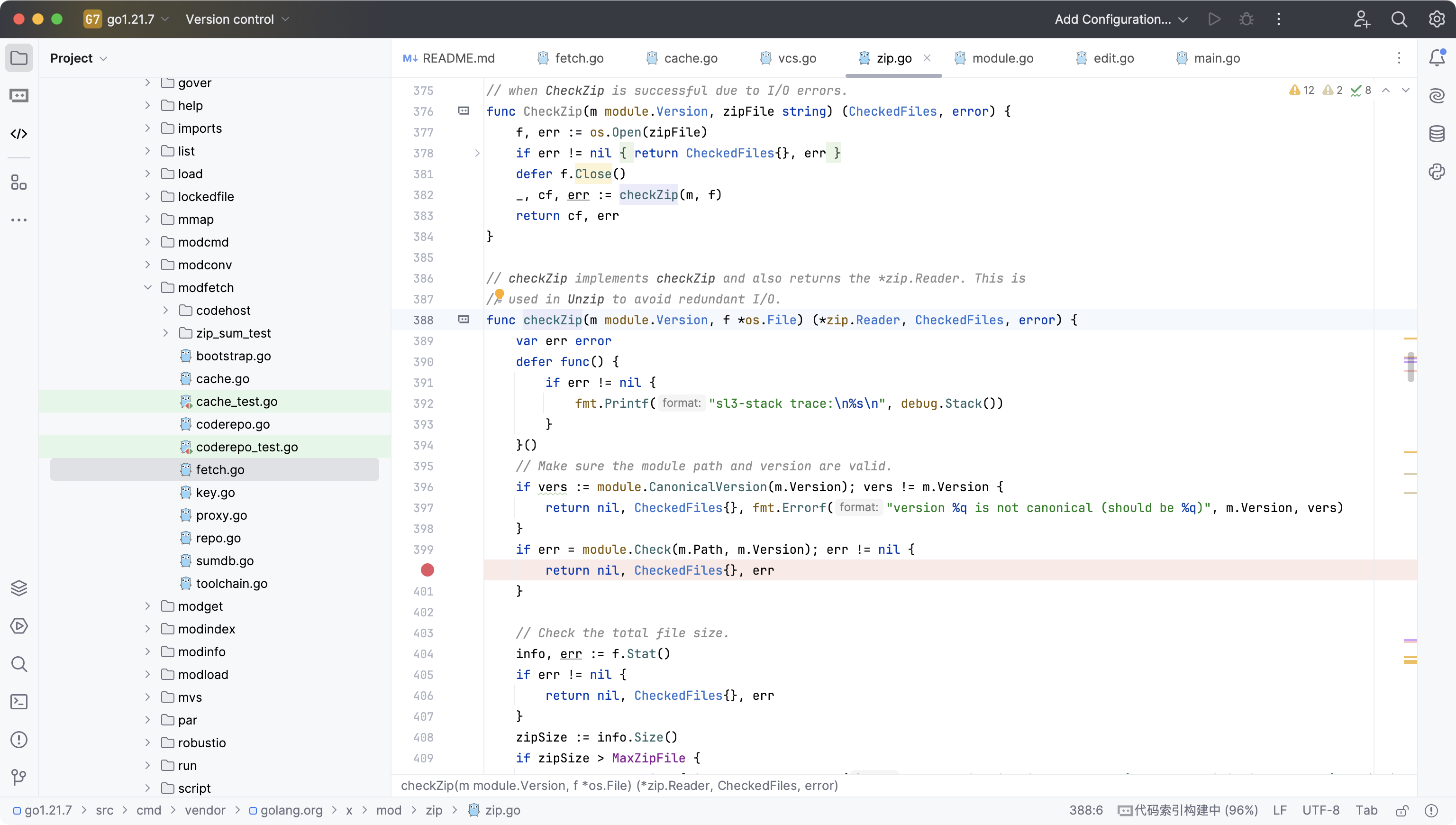Switch to the vcs.go tab

[788, 58]
